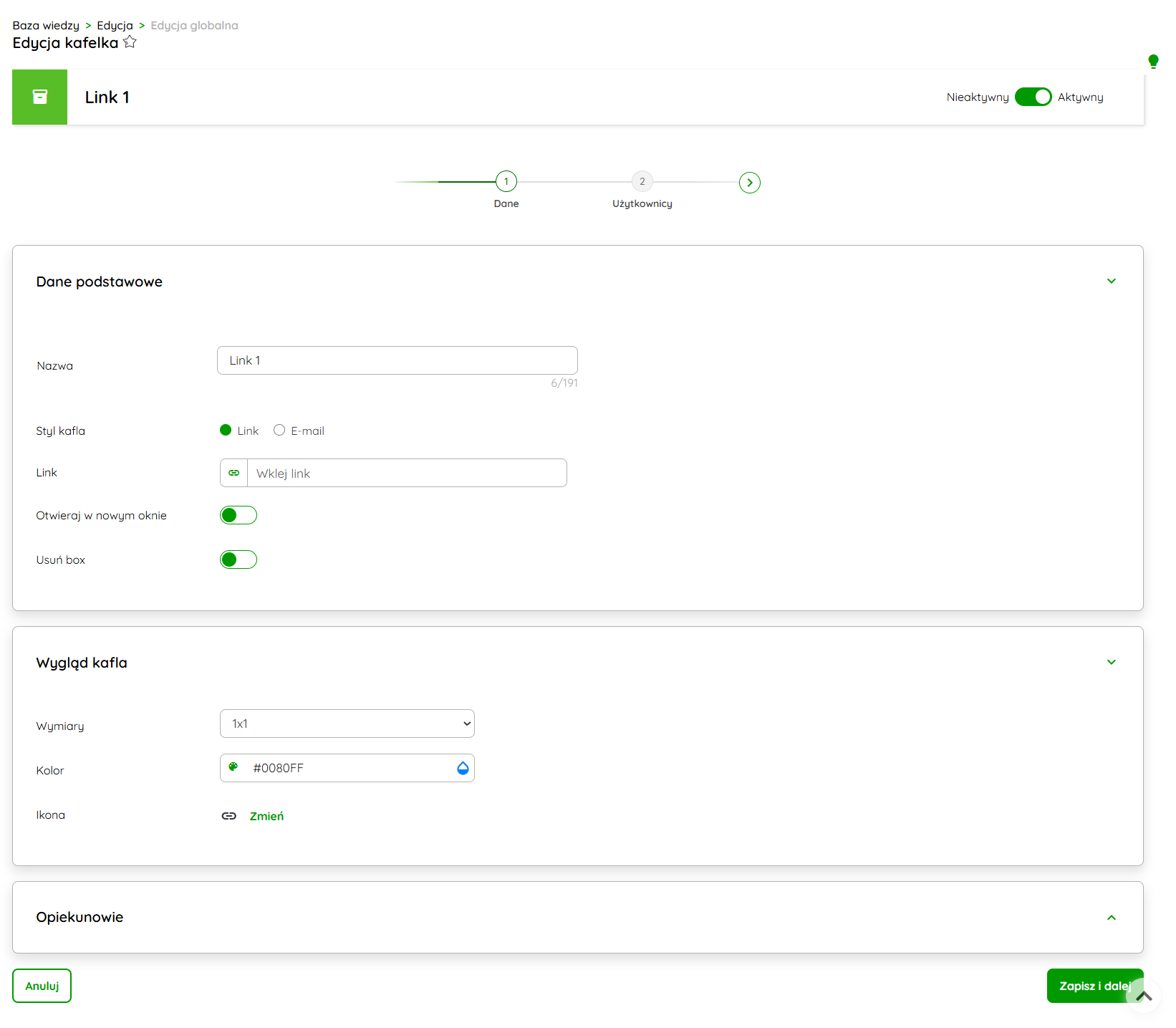Open the blue color drop swatch
Screen dimensions: 1176x1028
[463, 768]
